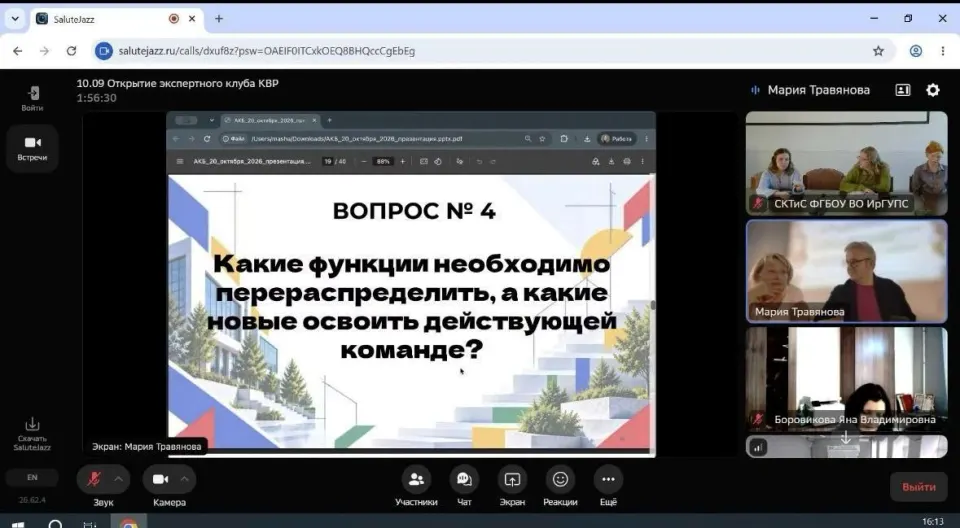The image size is (960, 528).
Task: Go back in the browser
Action: pos(17,51)
